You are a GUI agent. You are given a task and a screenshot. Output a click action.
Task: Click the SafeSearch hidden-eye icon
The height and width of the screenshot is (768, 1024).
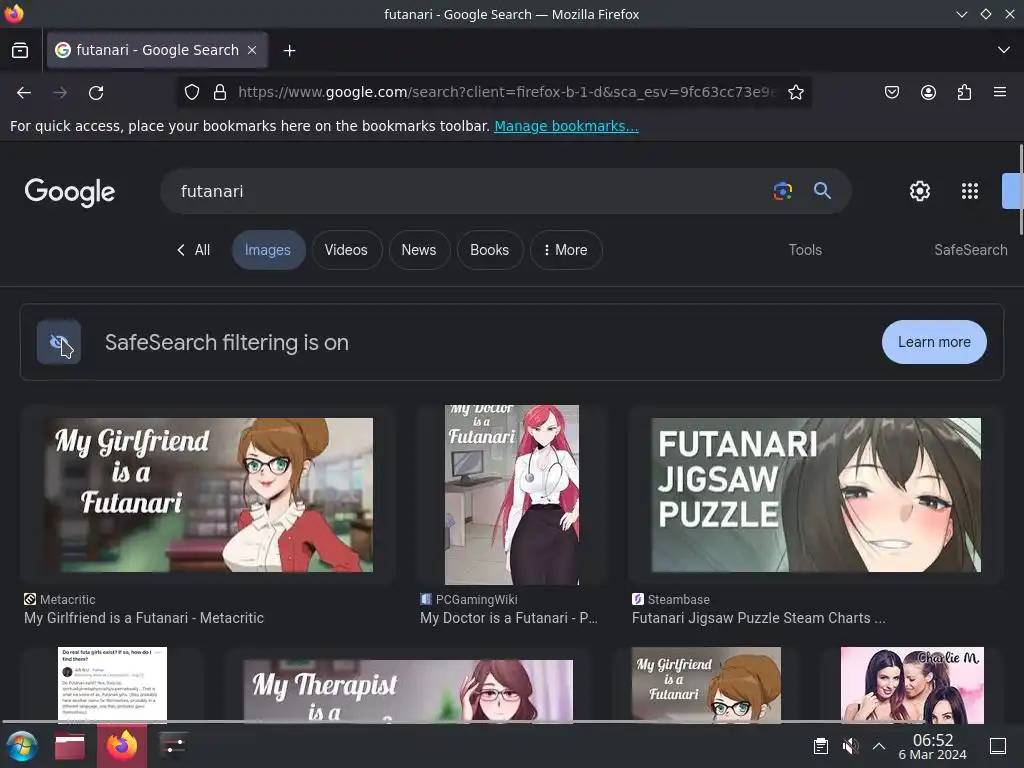tap(59, 342)
